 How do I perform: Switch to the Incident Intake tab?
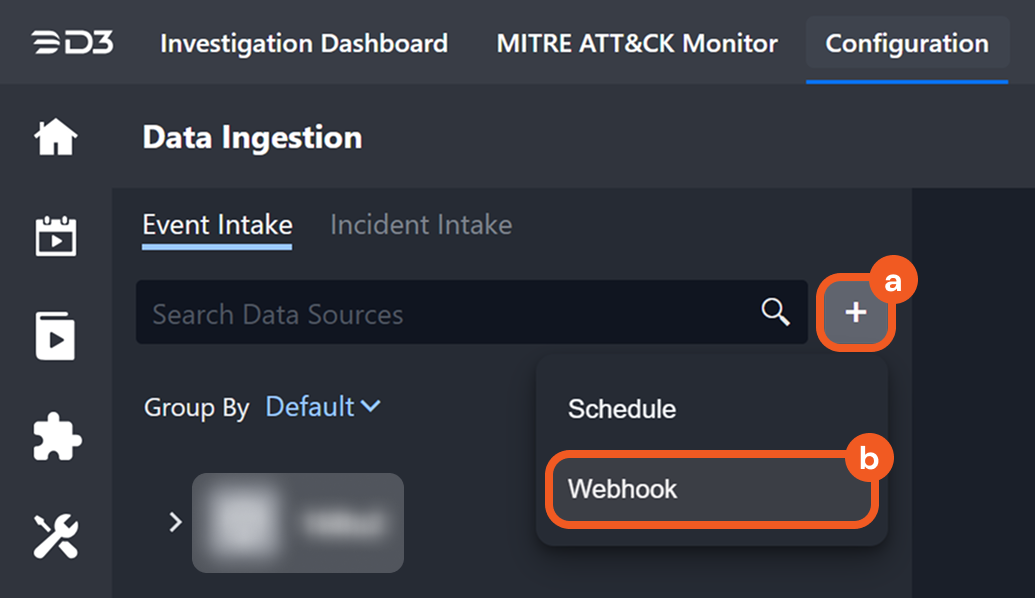421,224
